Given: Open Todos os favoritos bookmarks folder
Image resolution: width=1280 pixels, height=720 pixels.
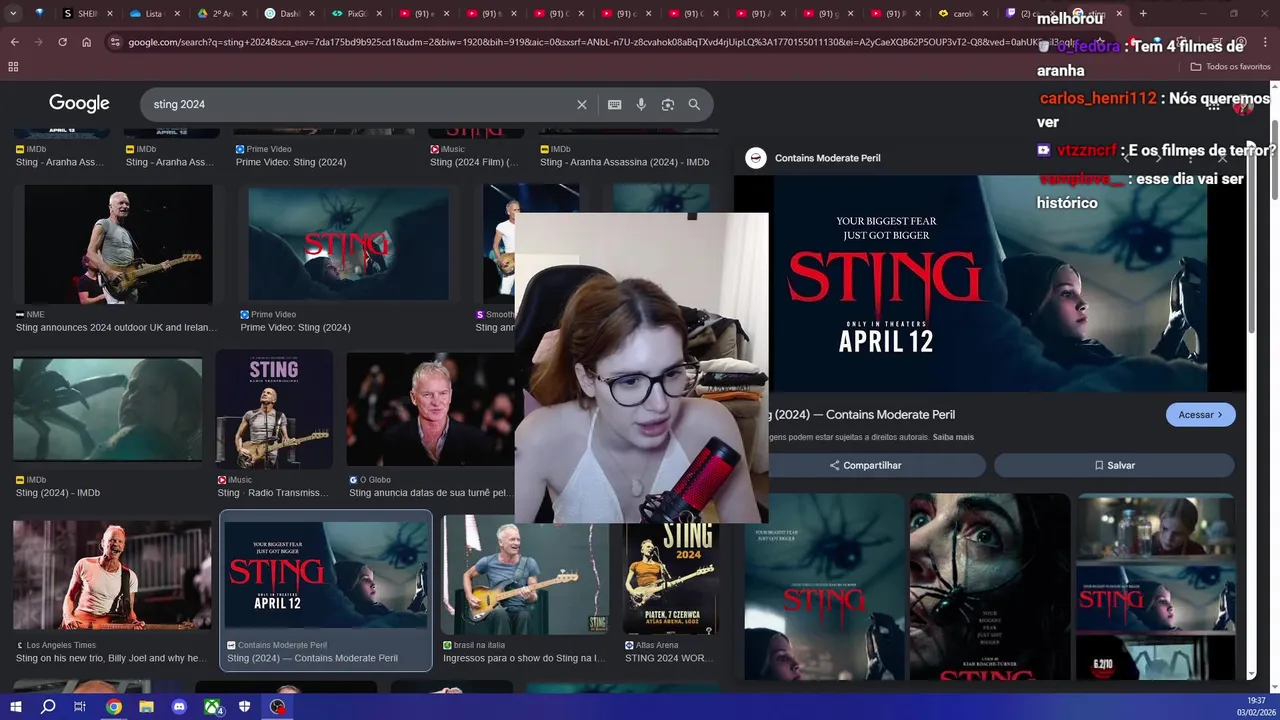Looking at the screenshot, I should click(x=1230, y=66).
